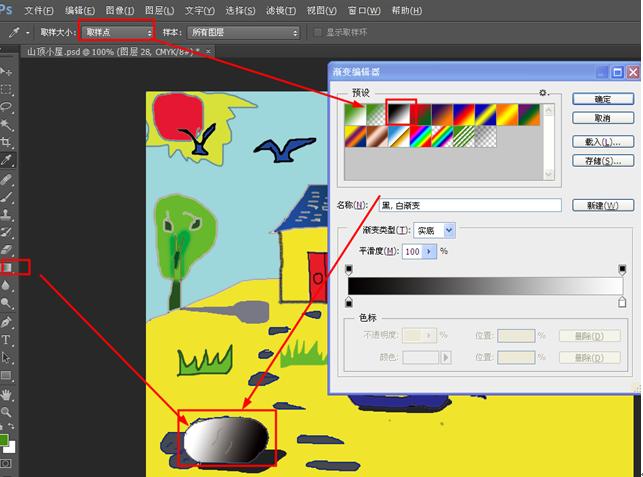Open the gradient presets gear menu
This screenshot has height=477, width=643.
pyautogui.click(x=544, y=93)
